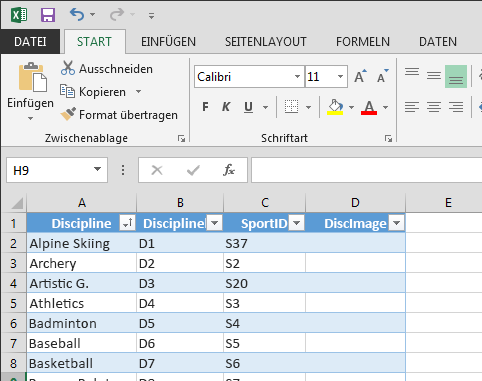Open the SEITENLAYOUT ribbon tab
This screenshot has height=381, width=482.
pyautogui.click(x=265, y=42)
